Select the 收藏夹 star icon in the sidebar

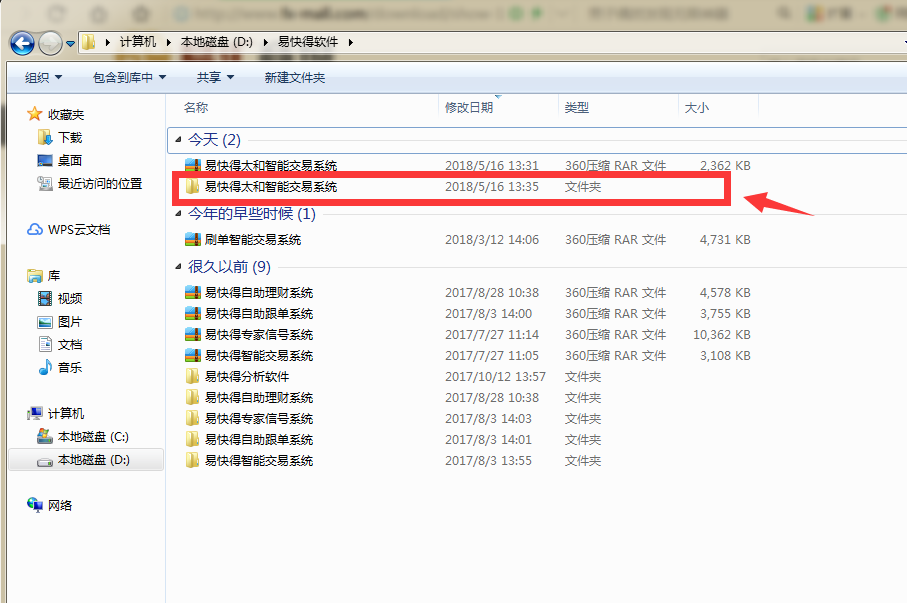pos(35,114)
